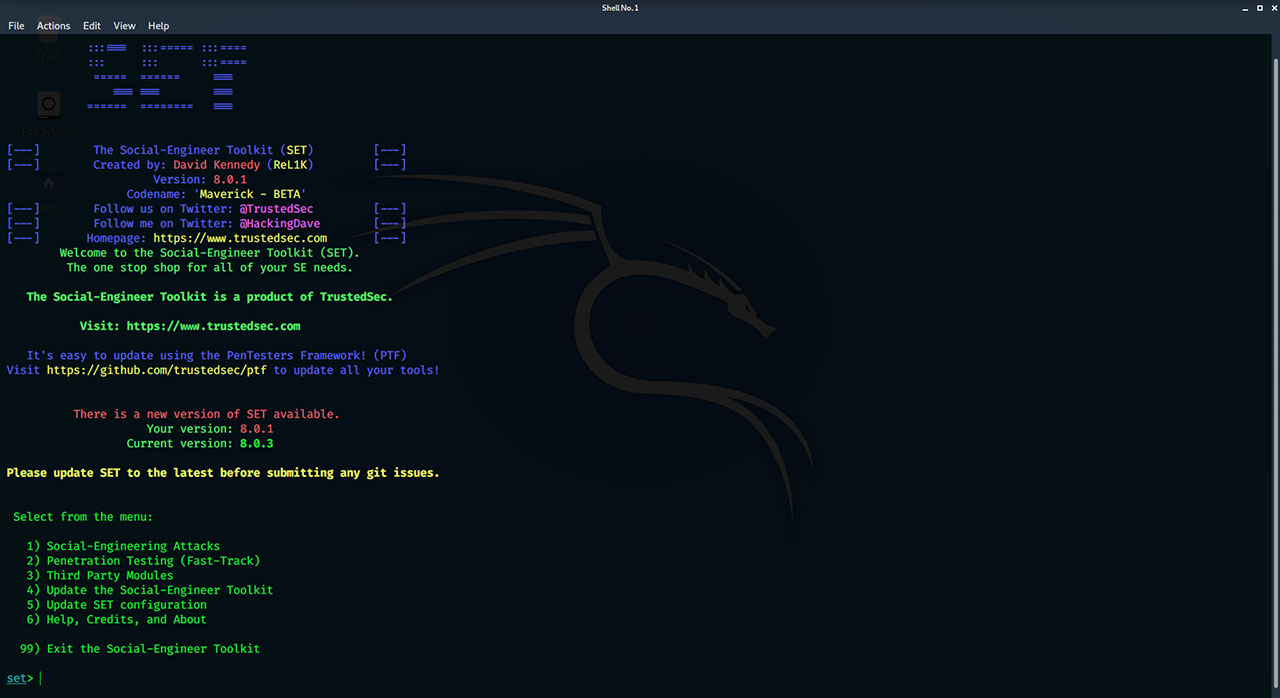This screenshot has height=698, width=1280.
Task: Open the Edit menu
Action: 92,26
